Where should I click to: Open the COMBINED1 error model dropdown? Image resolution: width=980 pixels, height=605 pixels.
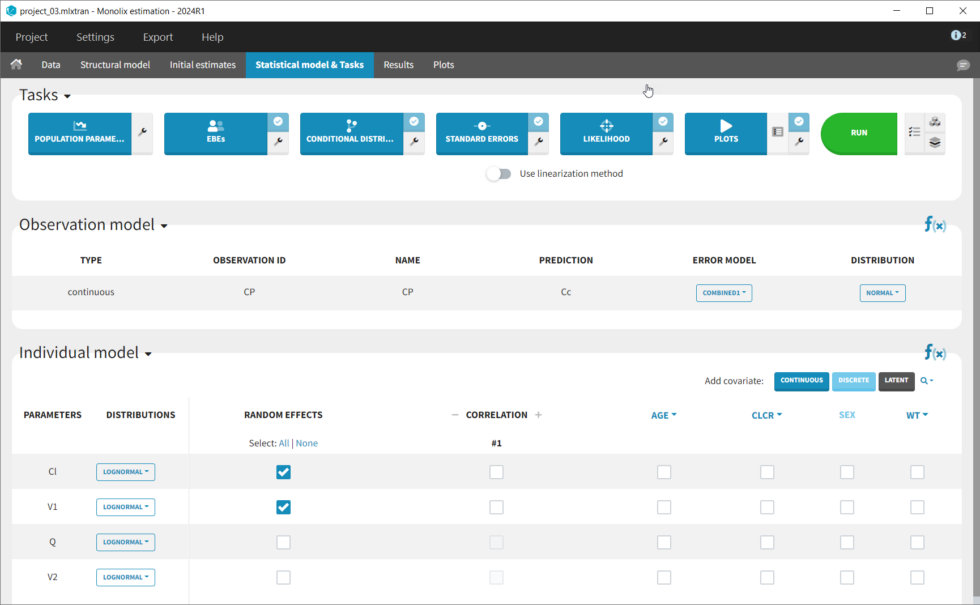pos(724,293)
